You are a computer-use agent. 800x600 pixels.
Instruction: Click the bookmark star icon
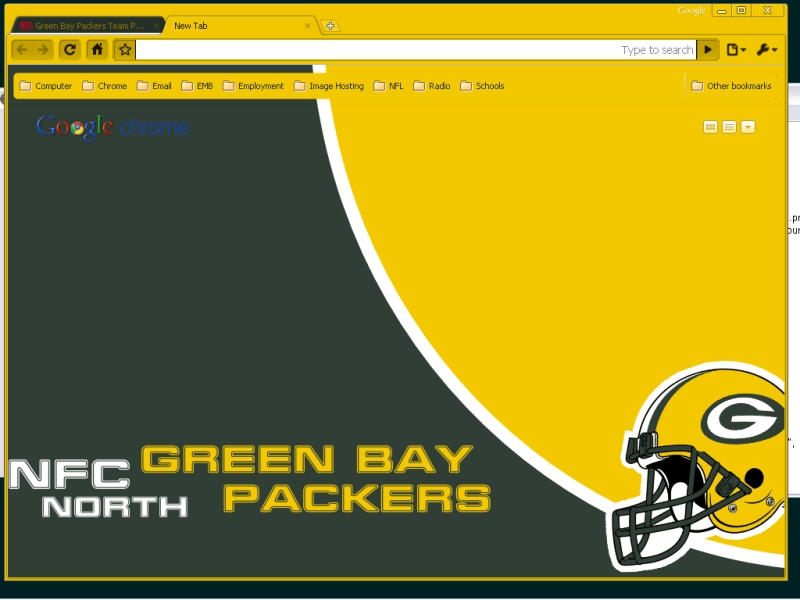point(125,48)
